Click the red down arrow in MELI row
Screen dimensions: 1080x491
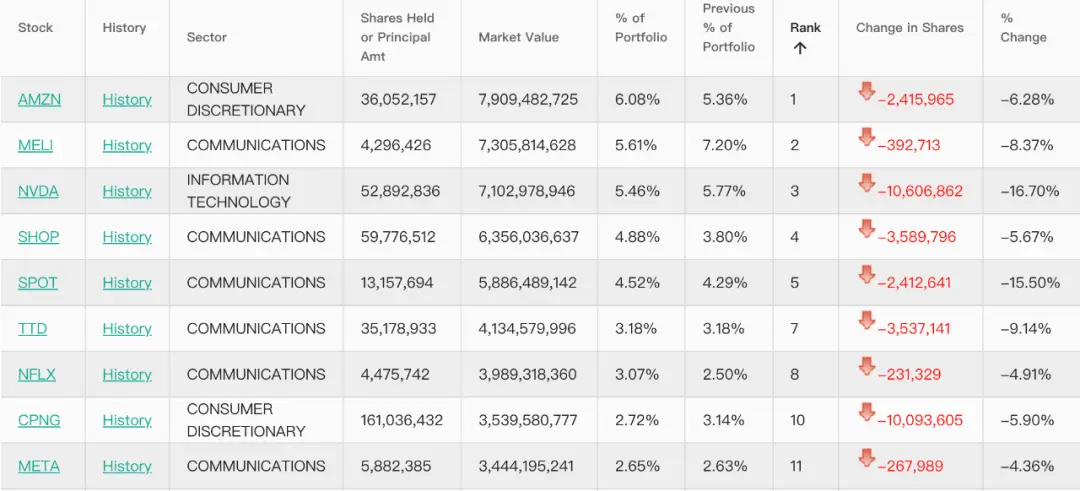(866, 138)
